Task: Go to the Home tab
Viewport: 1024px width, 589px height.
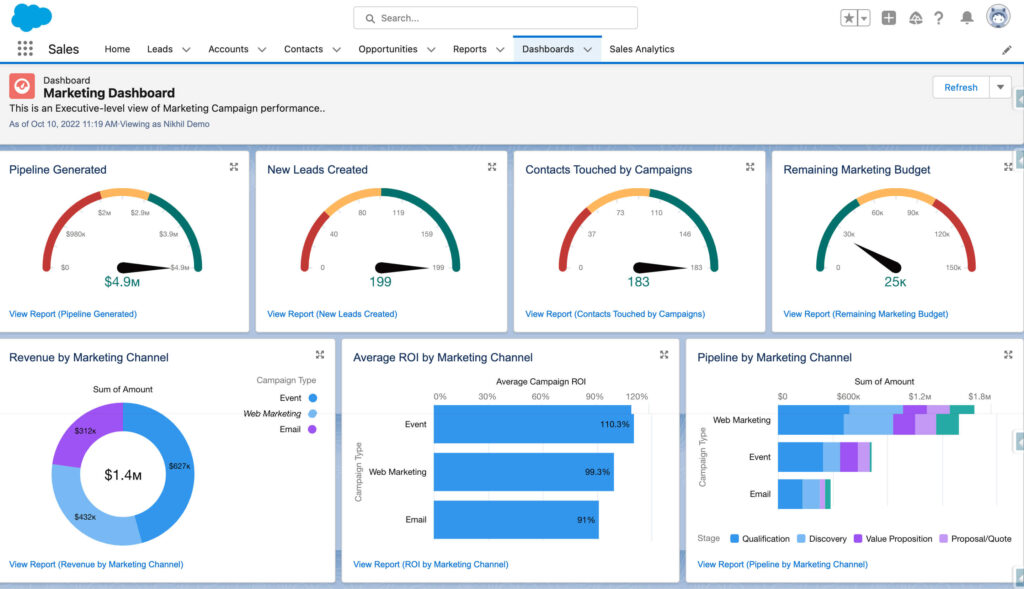Action: tap(117, 49)
